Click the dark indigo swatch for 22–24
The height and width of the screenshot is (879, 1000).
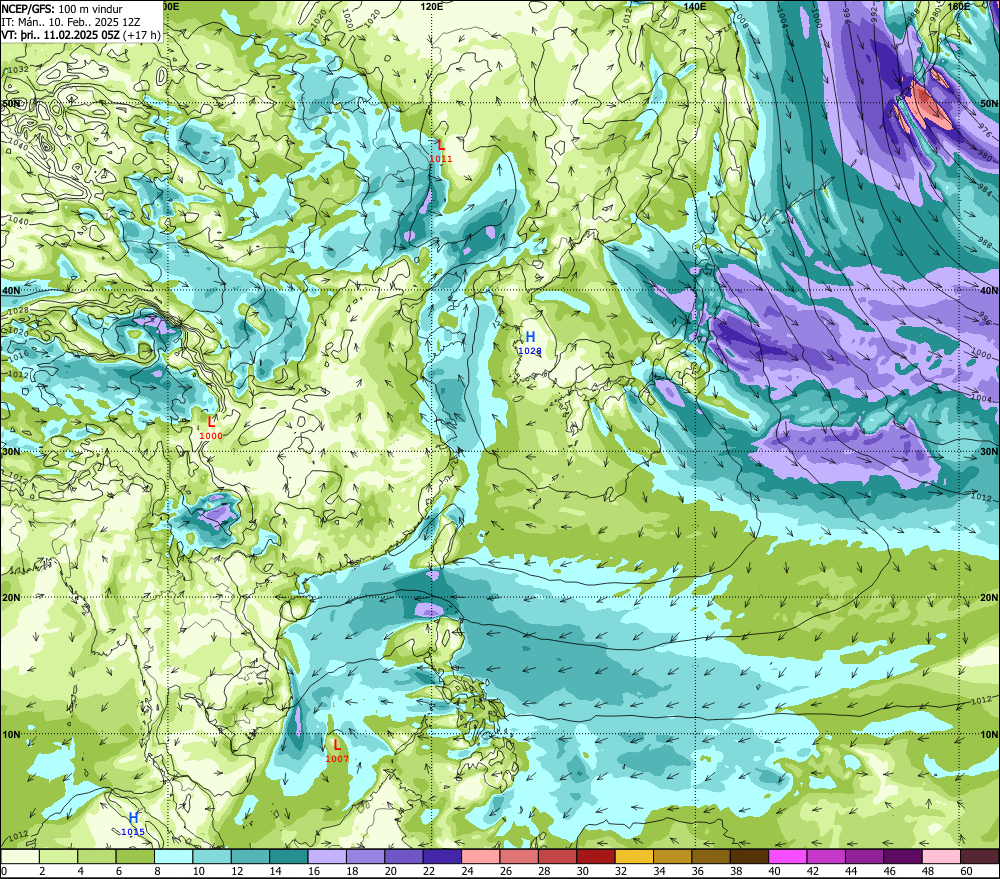pos(442,857)
